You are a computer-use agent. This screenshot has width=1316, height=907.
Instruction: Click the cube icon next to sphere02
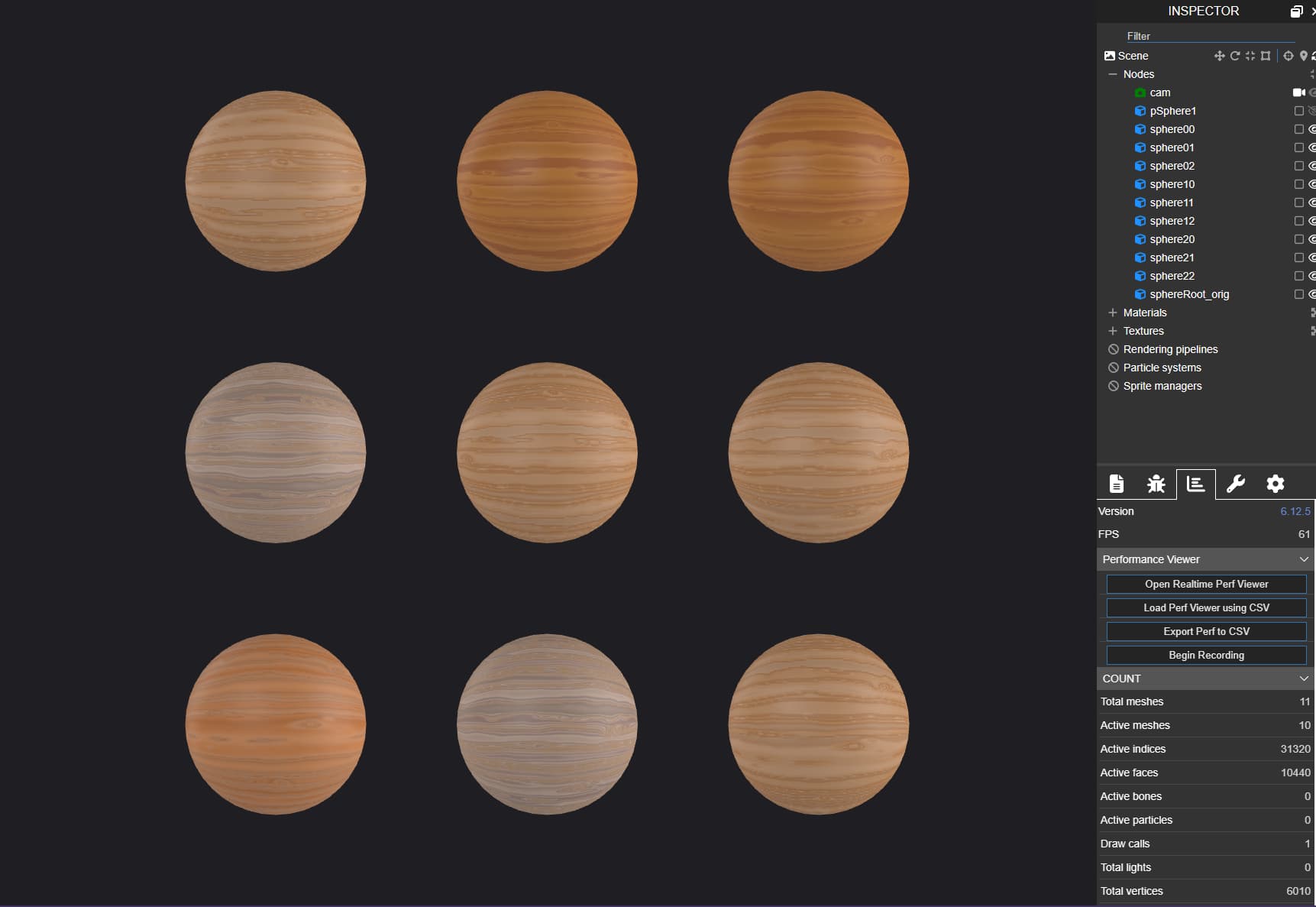pyautogui.click(x=1140, y=166)
